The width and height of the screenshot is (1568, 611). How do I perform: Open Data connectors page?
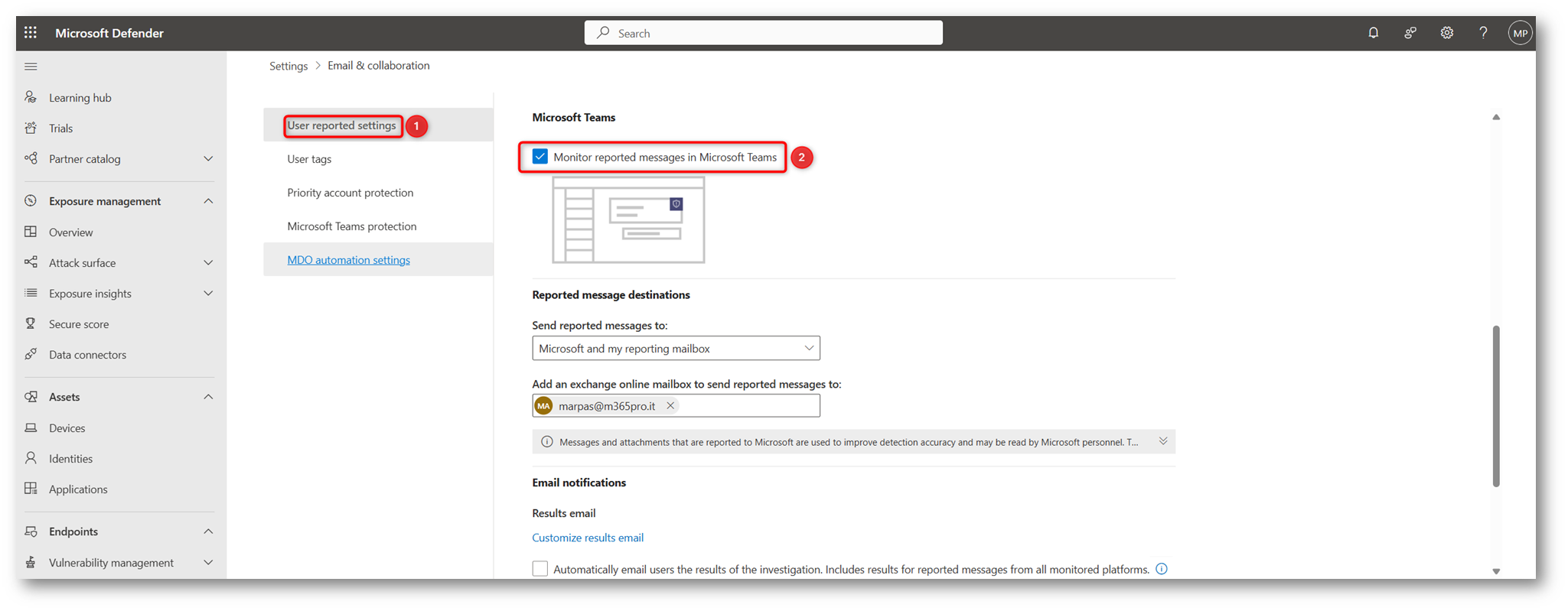(87, 354)
